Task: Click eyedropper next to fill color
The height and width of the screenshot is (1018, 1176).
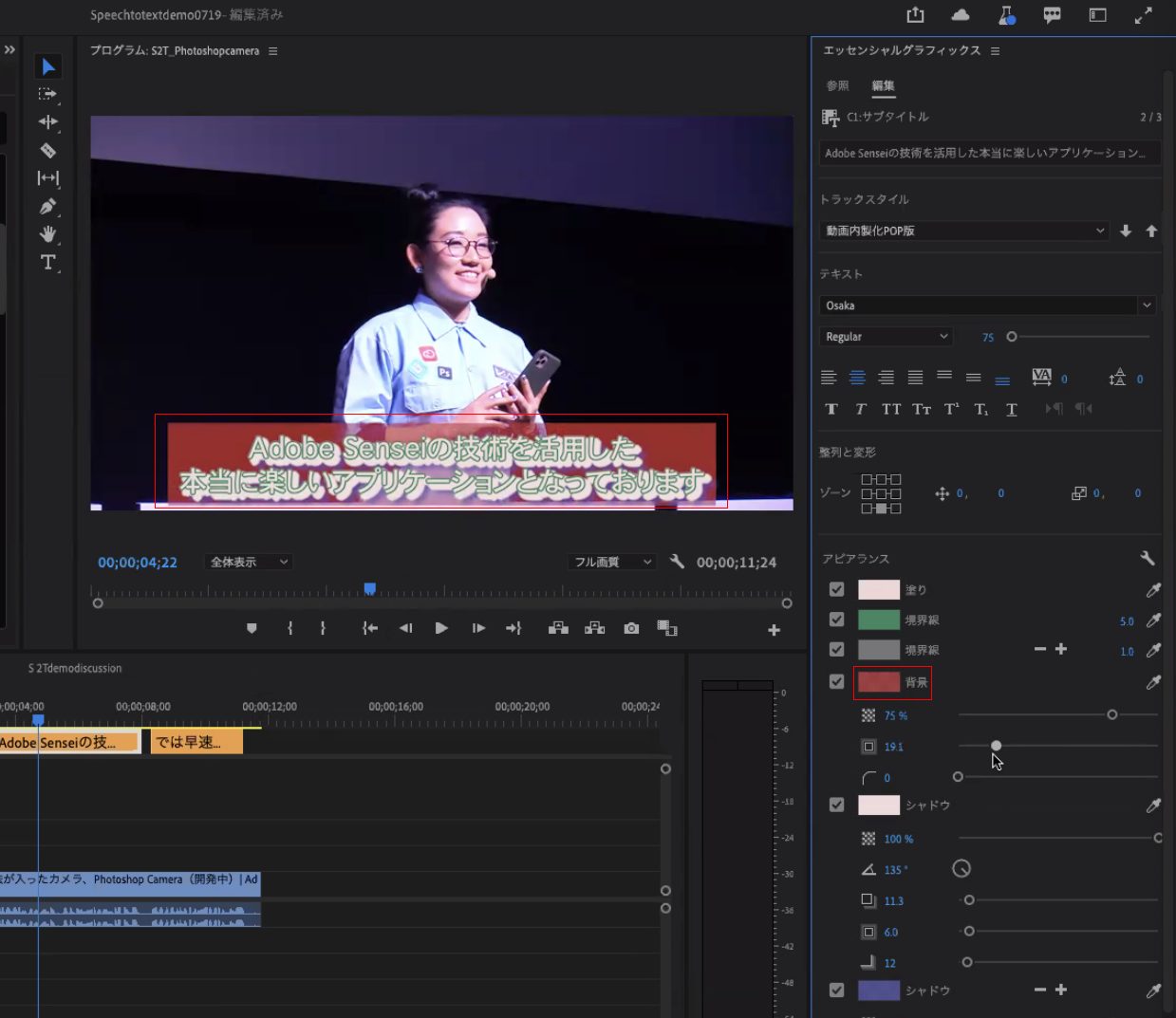Action: point(1153,590)
